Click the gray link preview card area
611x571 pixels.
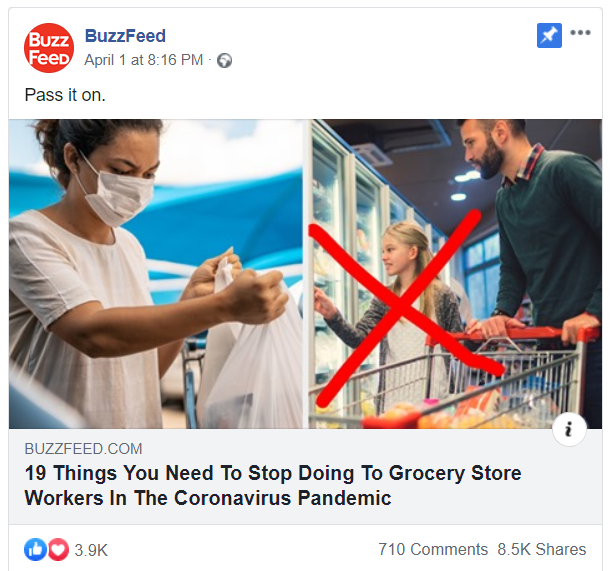point(306,476)
